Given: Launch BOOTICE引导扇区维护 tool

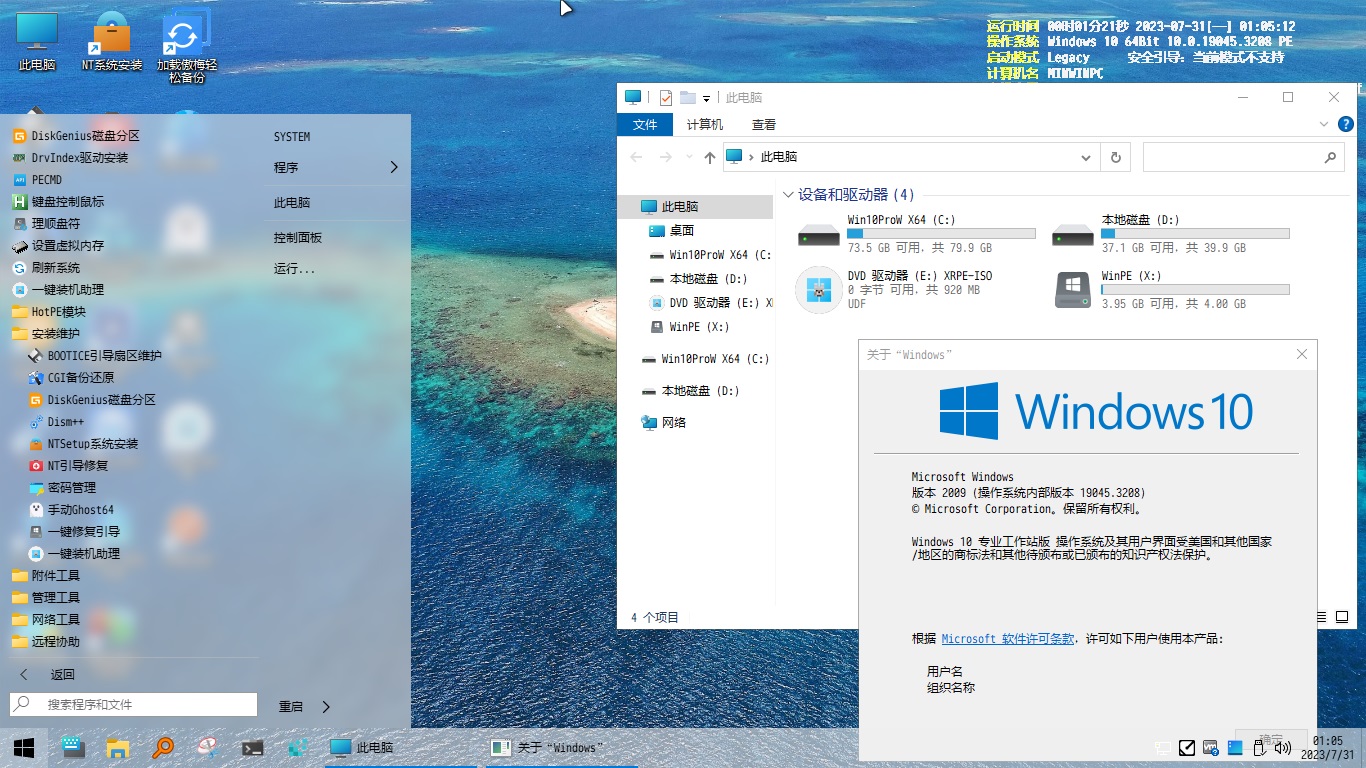Looking at the screenshot, I should click(104, 356).
